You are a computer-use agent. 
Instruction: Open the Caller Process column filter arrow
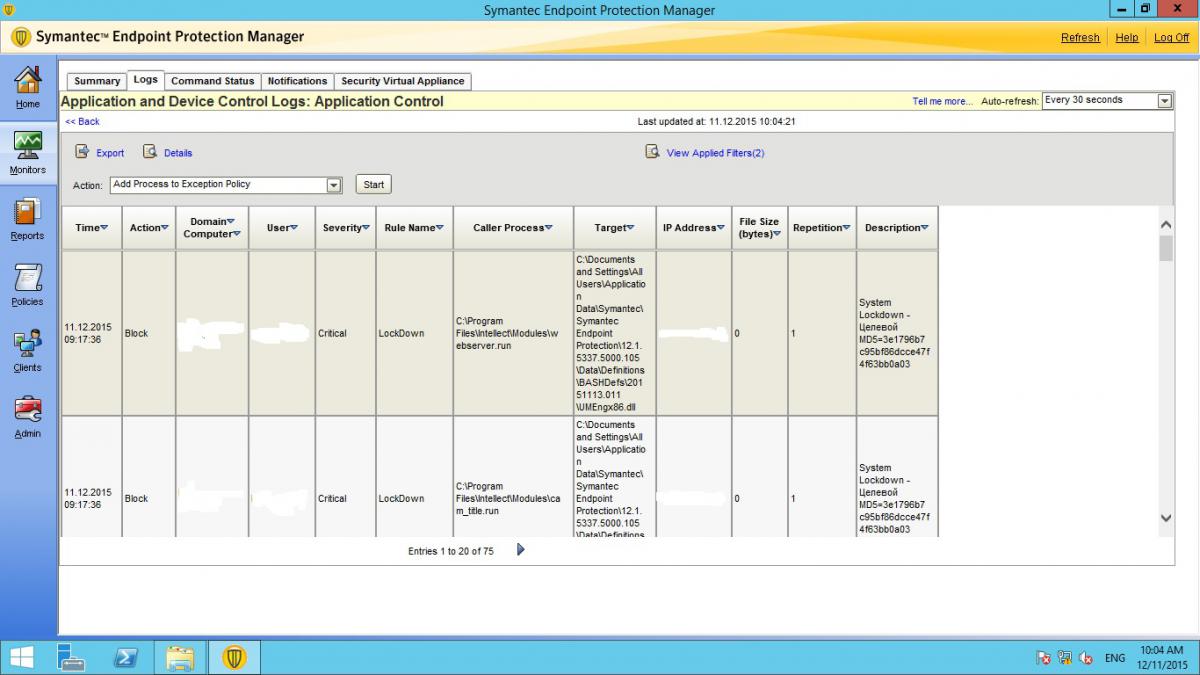point(549,227)
